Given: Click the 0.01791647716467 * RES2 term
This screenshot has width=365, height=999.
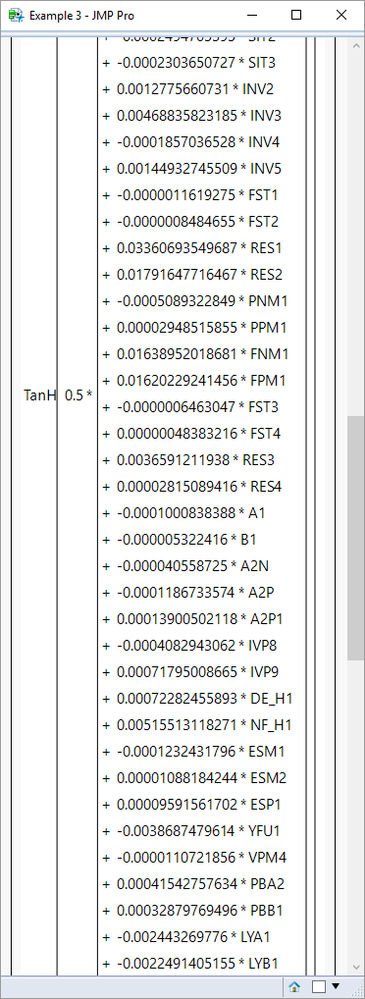Looking at the screenshot, I should 199,275.
